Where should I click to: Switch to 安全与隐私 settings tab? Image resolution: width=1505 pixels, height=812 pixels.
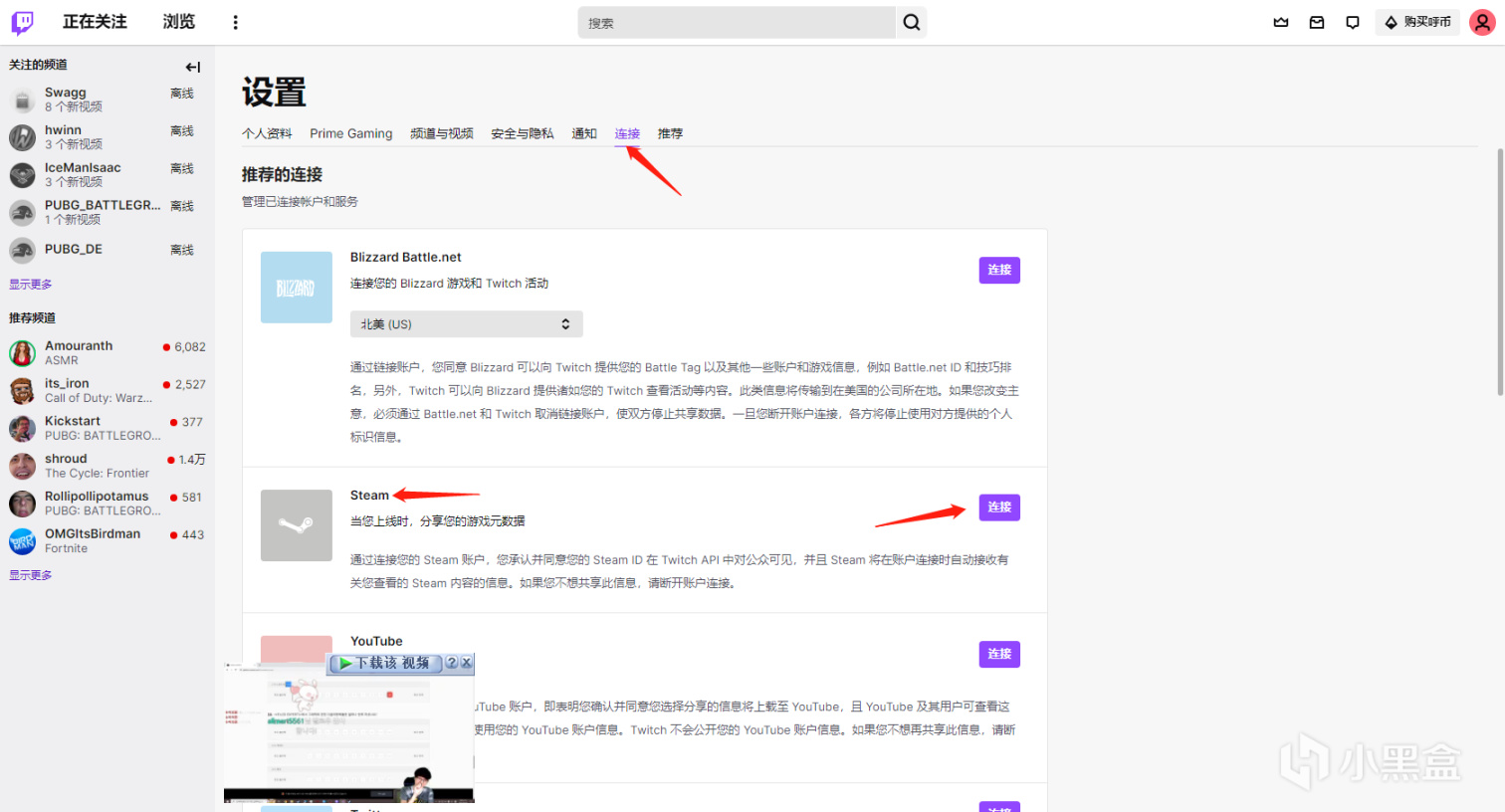pos(523,133)
